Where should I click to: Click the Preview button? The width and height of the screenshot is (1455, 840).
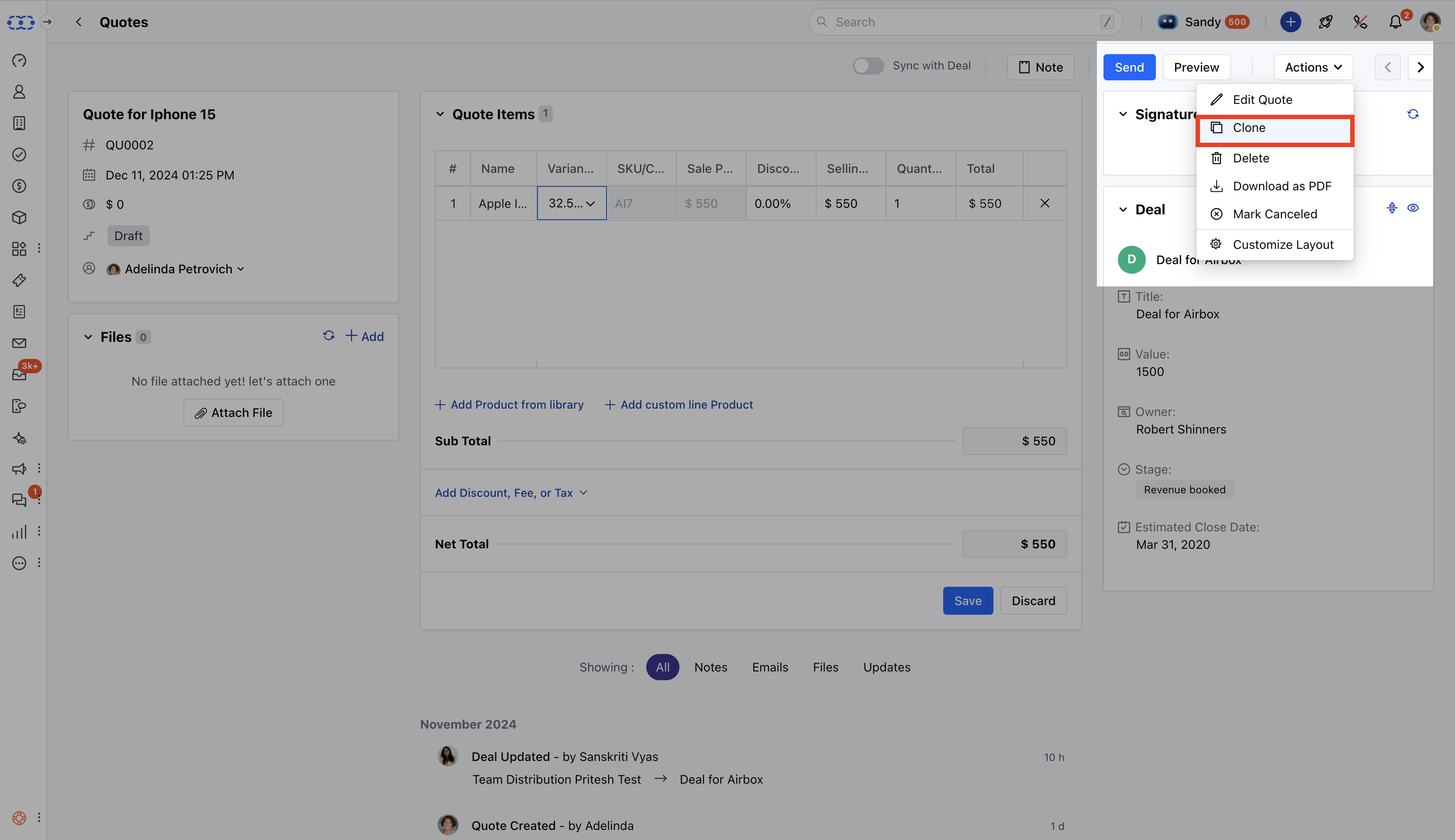tap(1196, 68)
